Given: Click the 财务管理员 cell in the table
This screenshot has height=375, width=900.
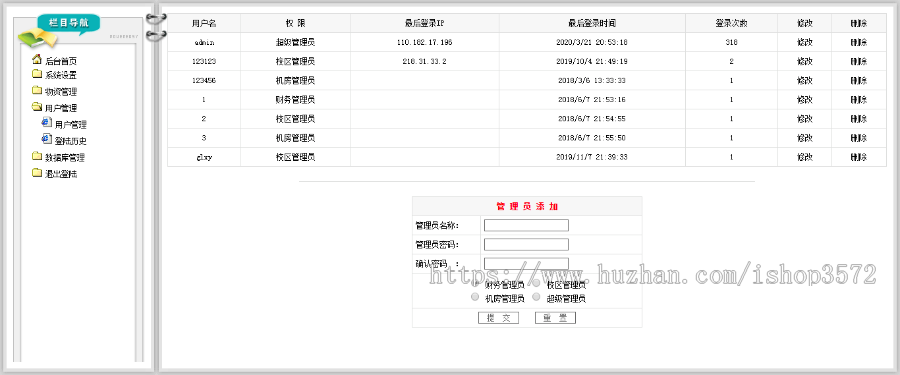Looking at the screenshot, I should coord(295,99).
